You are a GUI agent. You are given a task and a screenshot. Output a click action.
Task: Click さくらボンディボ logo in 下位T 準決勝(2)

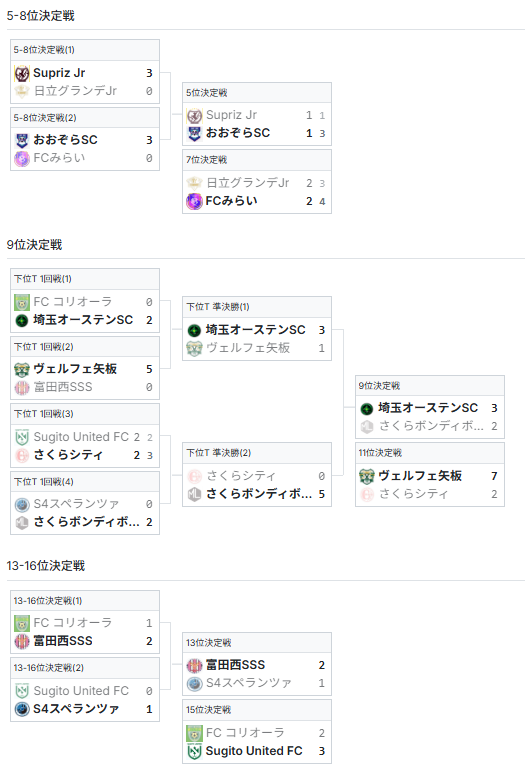[x=194, y=494]
